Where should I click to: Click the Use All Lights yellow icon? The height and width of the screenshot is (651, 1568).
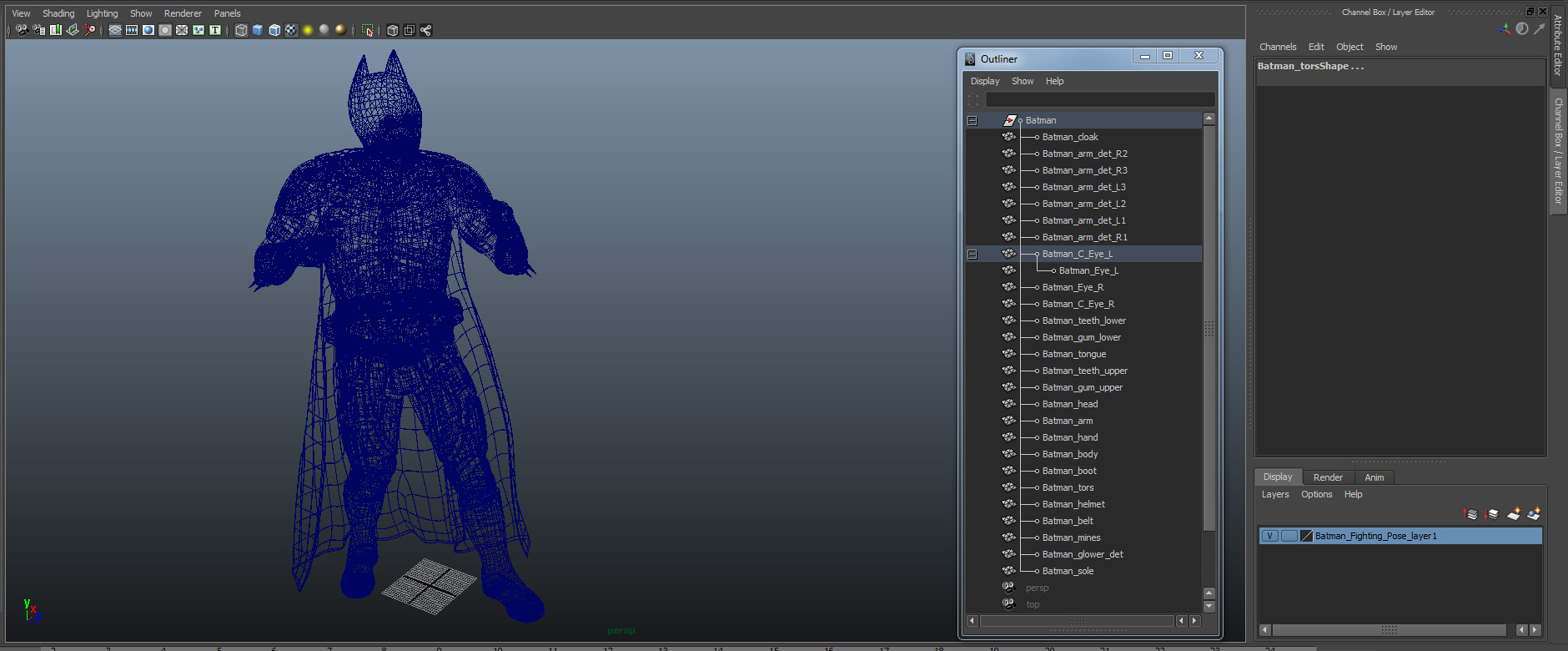(308, 30)
